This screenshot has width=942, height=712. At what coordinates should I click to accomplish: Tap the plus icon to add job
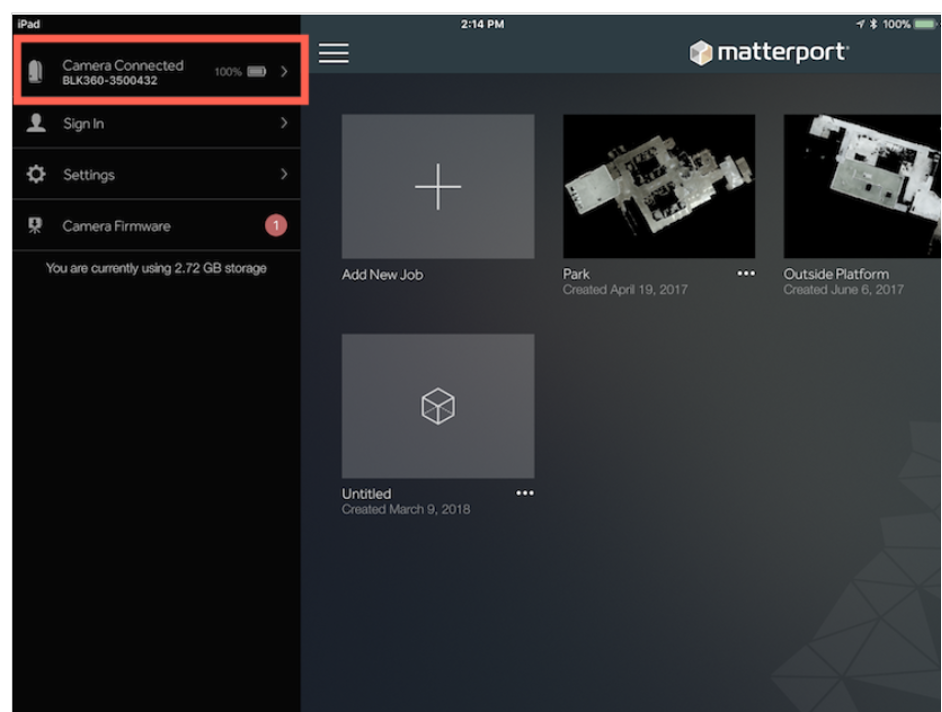click(438, 187)
